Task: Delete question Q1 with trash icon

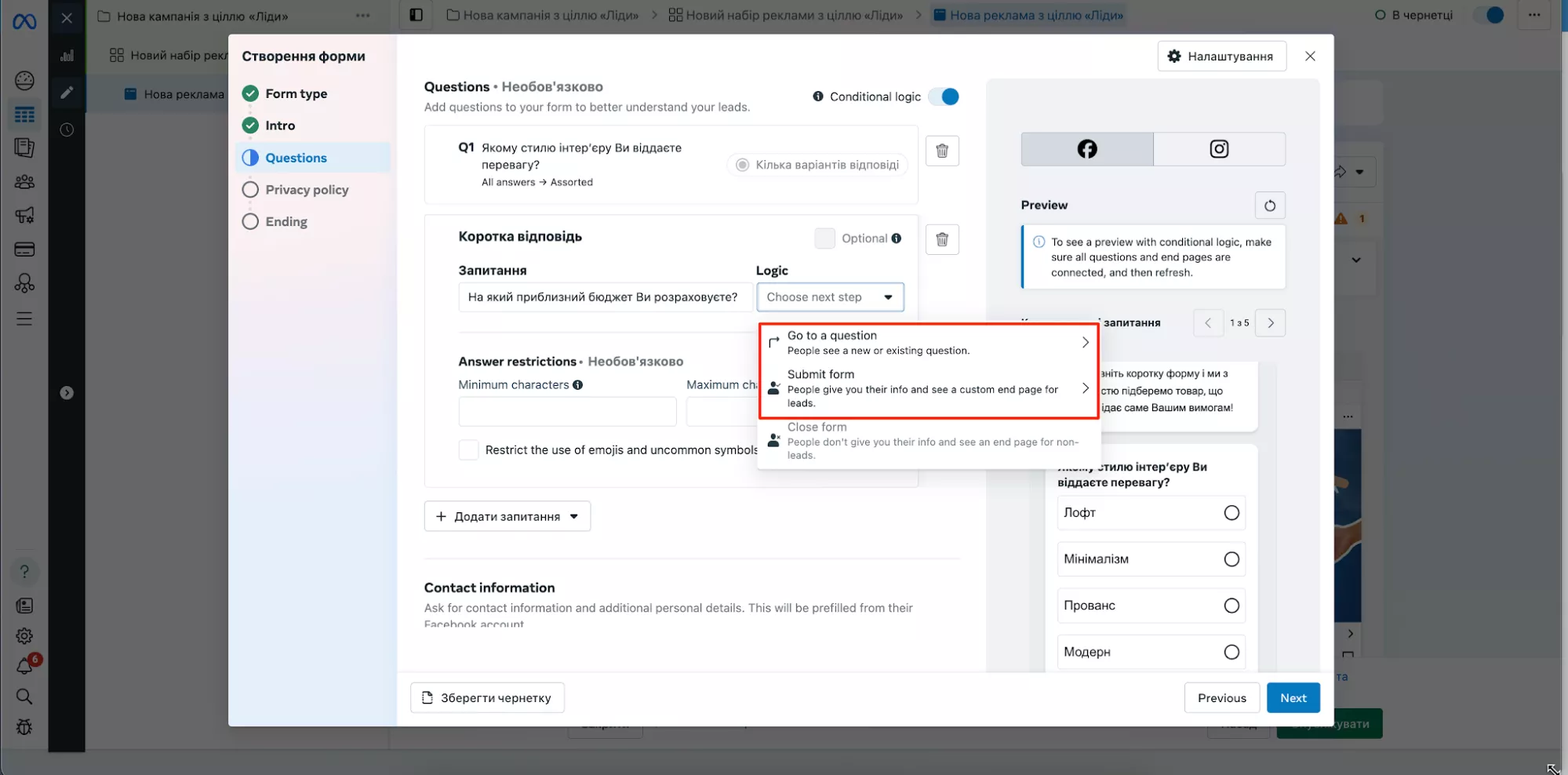Action: click(x=942, y=151)
